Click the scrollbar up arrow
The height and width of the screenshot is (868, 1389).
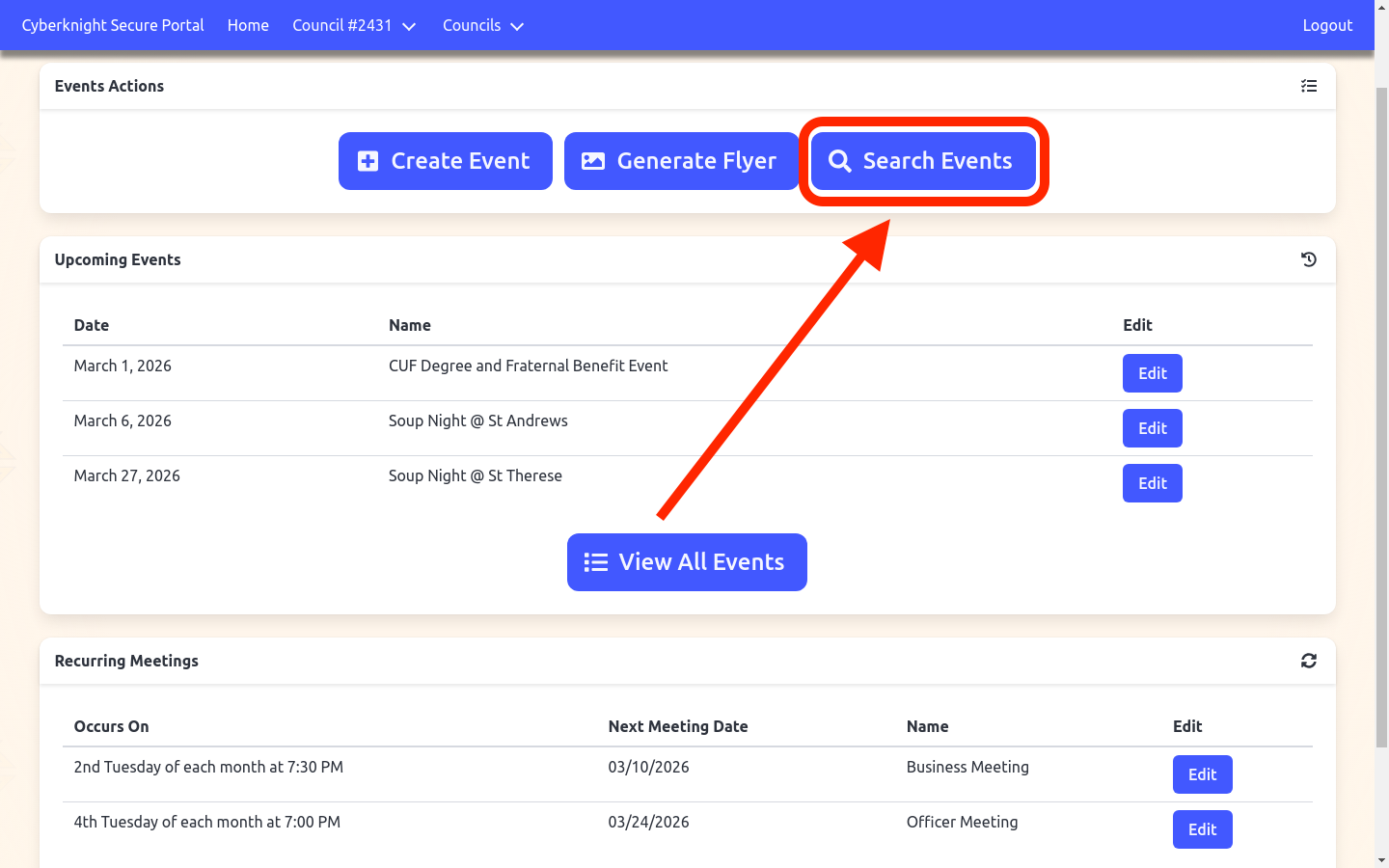click(x=1381, y=7)
